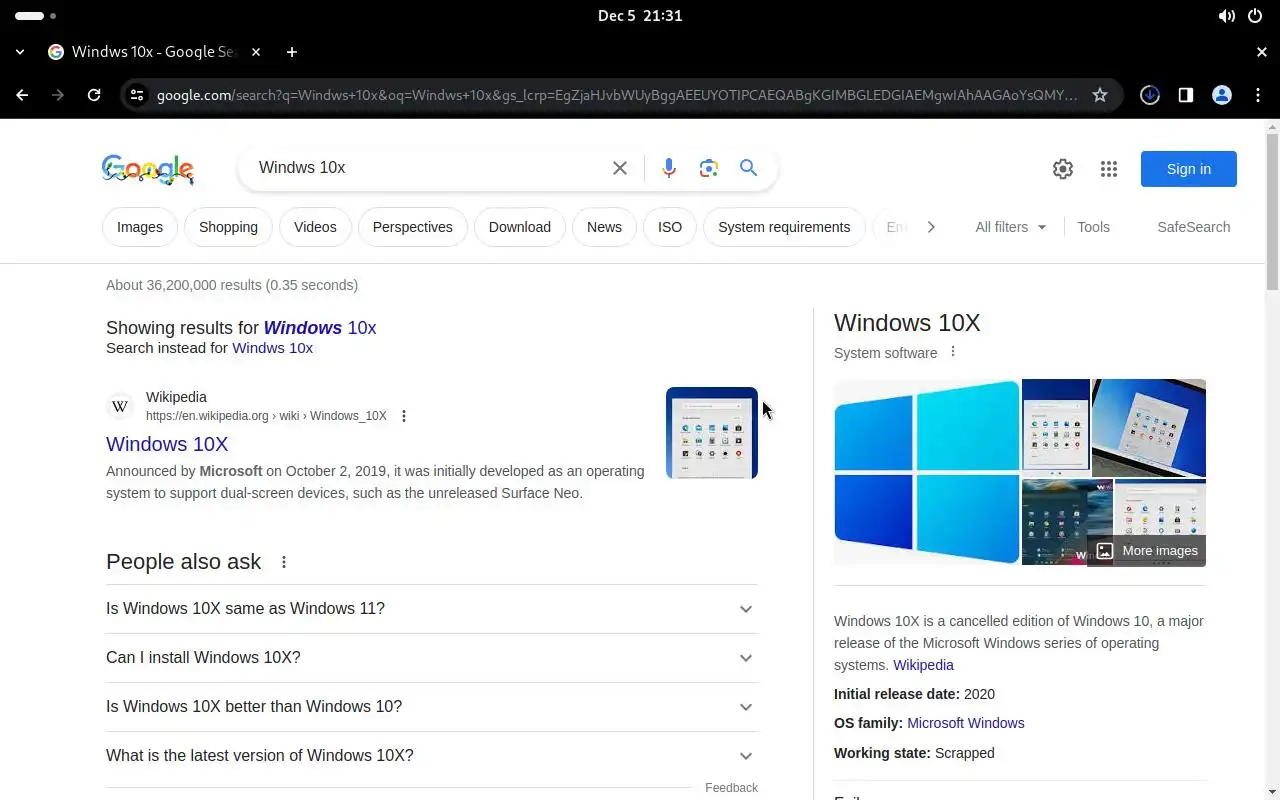
Task: Show more filter chips with right arrow
Action: point(931,227)
